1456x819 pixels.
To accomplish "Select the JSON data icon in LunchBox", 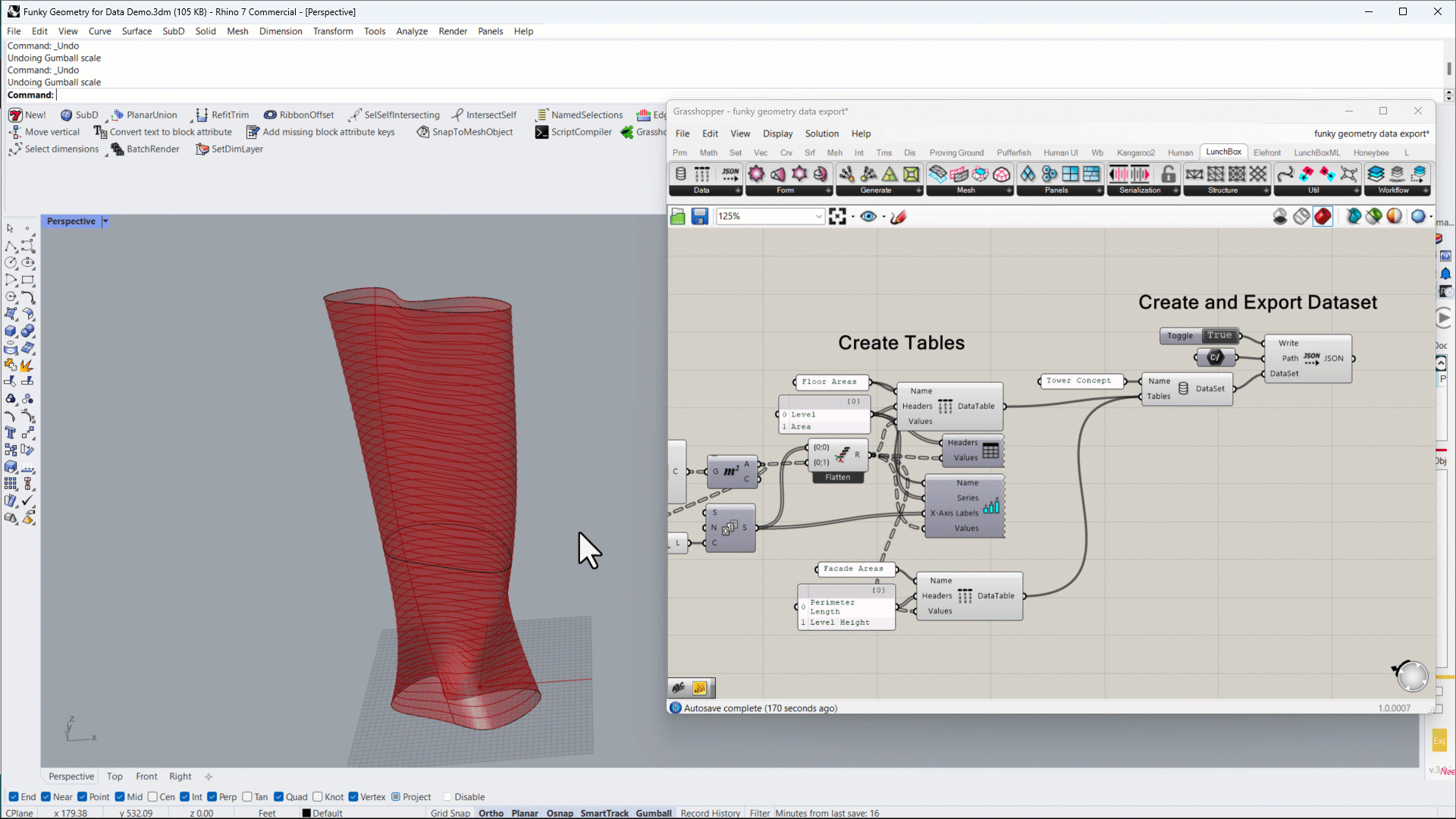I will tap(730, 174).
